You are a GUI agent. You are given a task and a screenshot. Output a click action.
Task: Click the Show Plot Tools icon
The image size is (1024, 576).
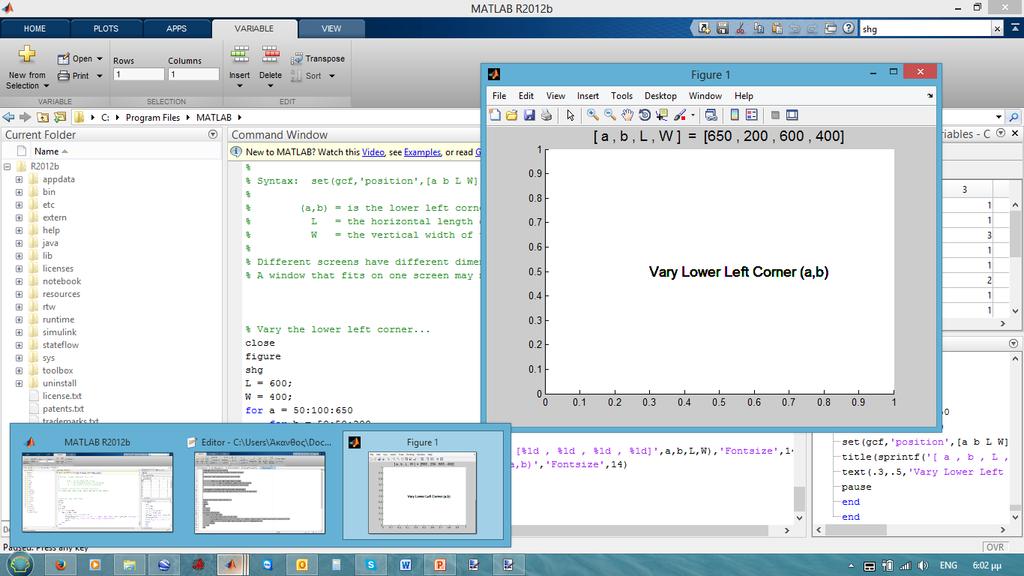click(792, 115)
